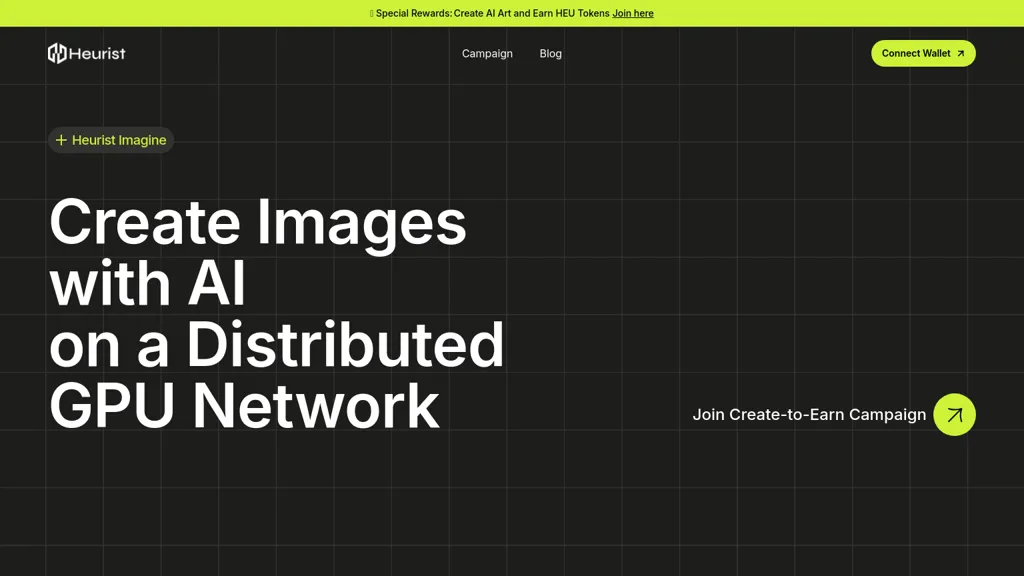
Task: Open the Blog menu item
Action: [551, 54]
